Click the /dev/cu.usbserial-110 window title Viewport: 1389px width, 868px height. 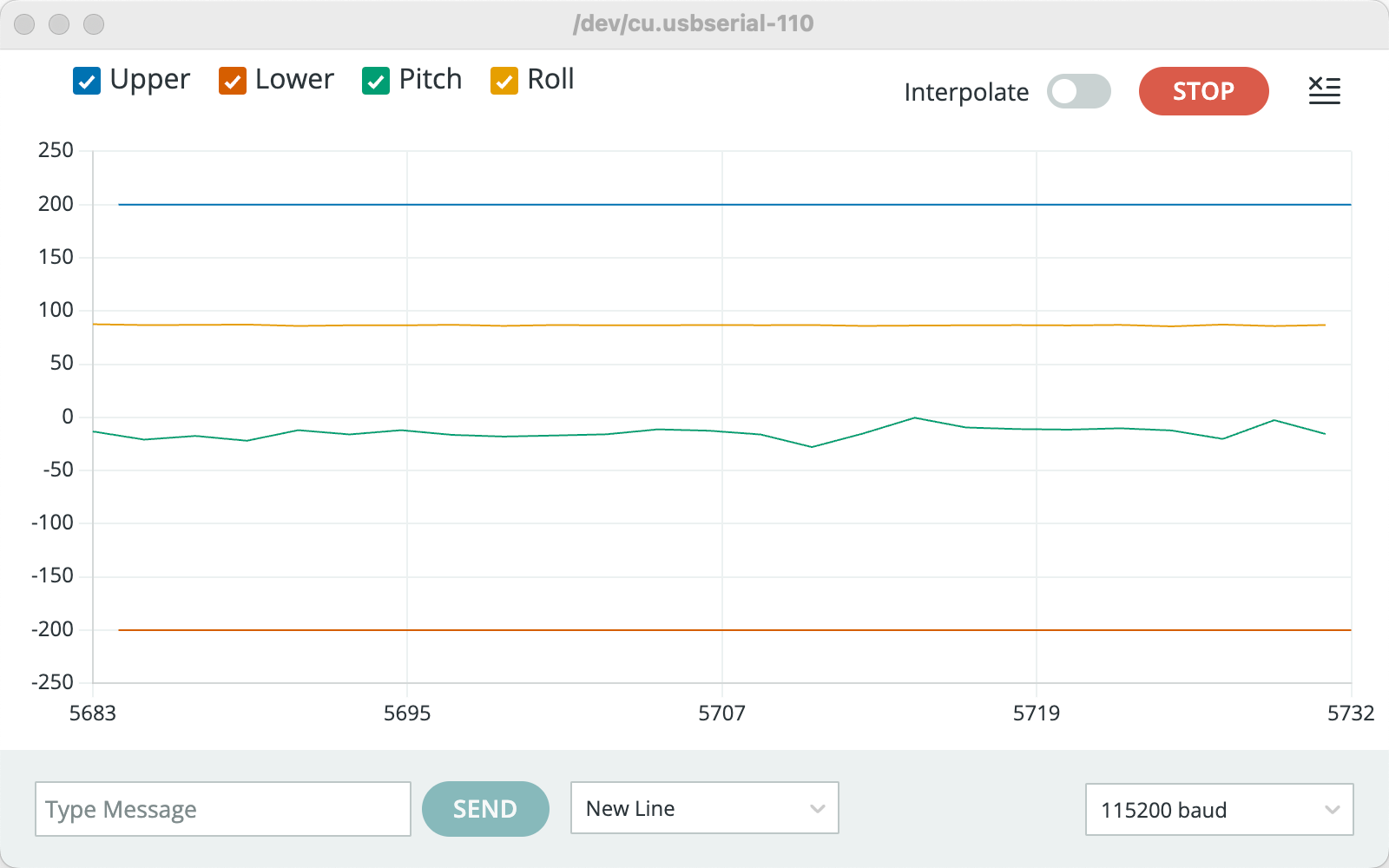tap(693, 23)
